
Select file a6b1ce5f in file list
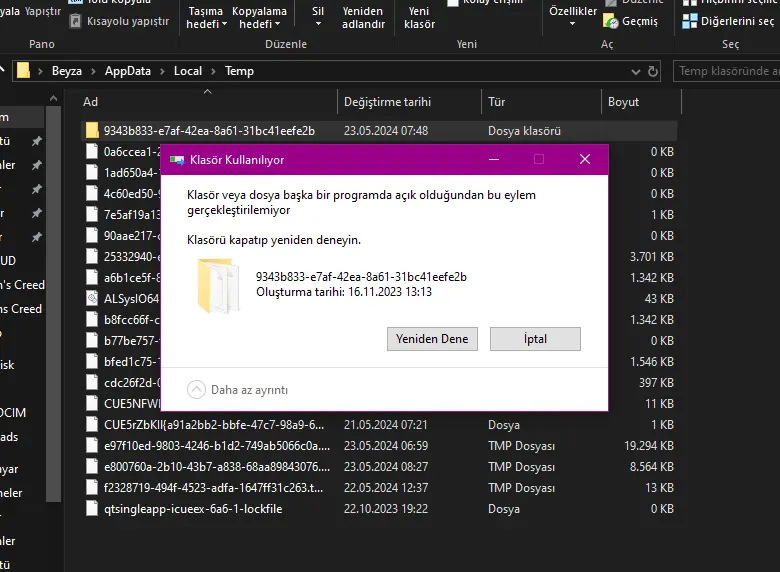[132, 278]
